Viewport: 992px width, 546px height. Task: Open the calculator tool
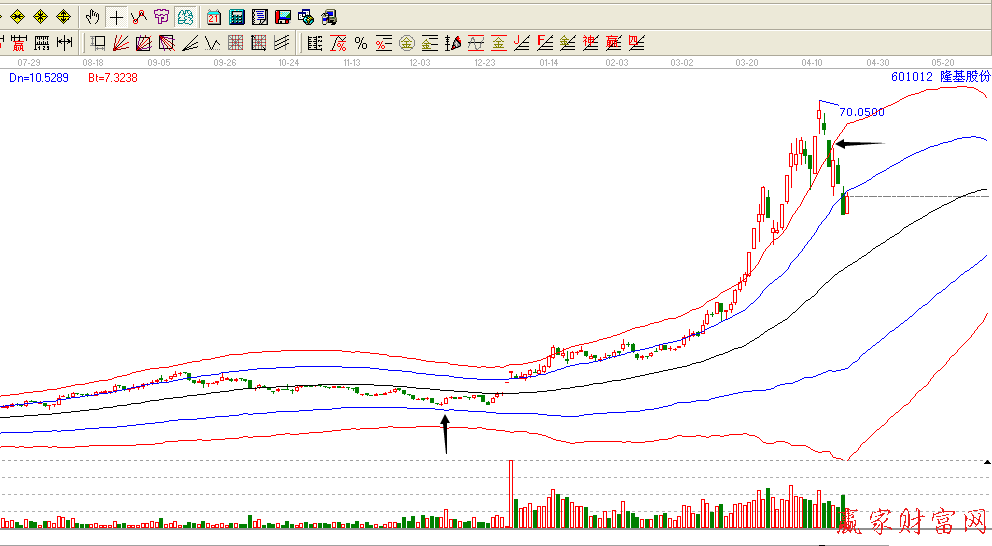(x=237, y=17)
